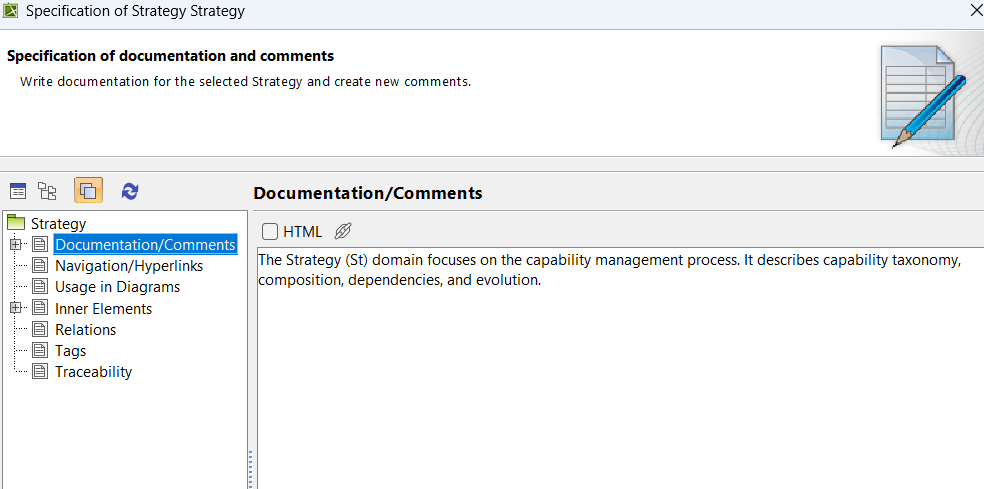Image resolution: width=984 pixels, height=489 pixels.
Task: Click the application icon in title bar
Action: click(11, 11)
